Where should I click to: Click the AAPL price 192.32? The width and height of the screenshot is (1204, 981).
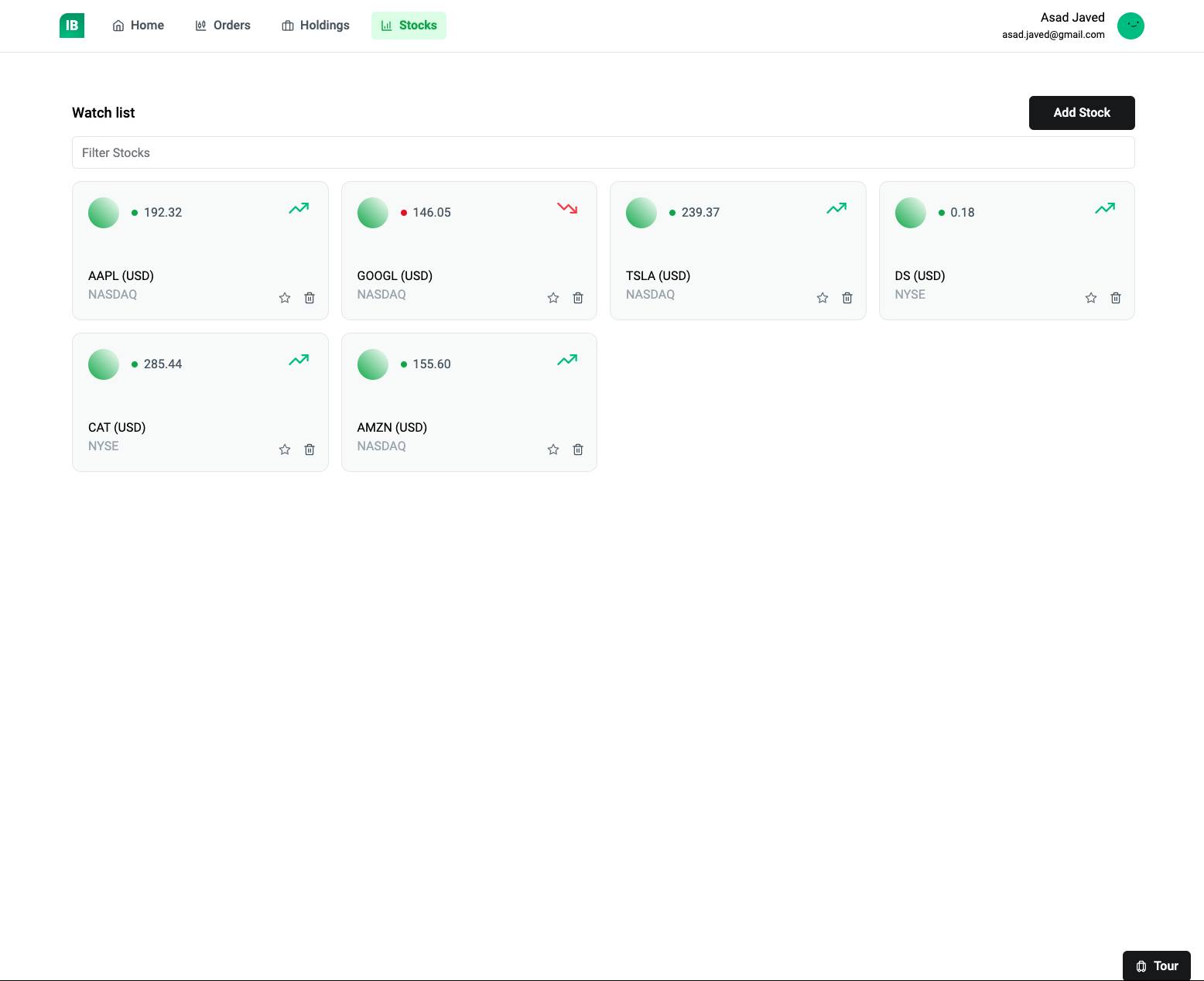point(162,213)
